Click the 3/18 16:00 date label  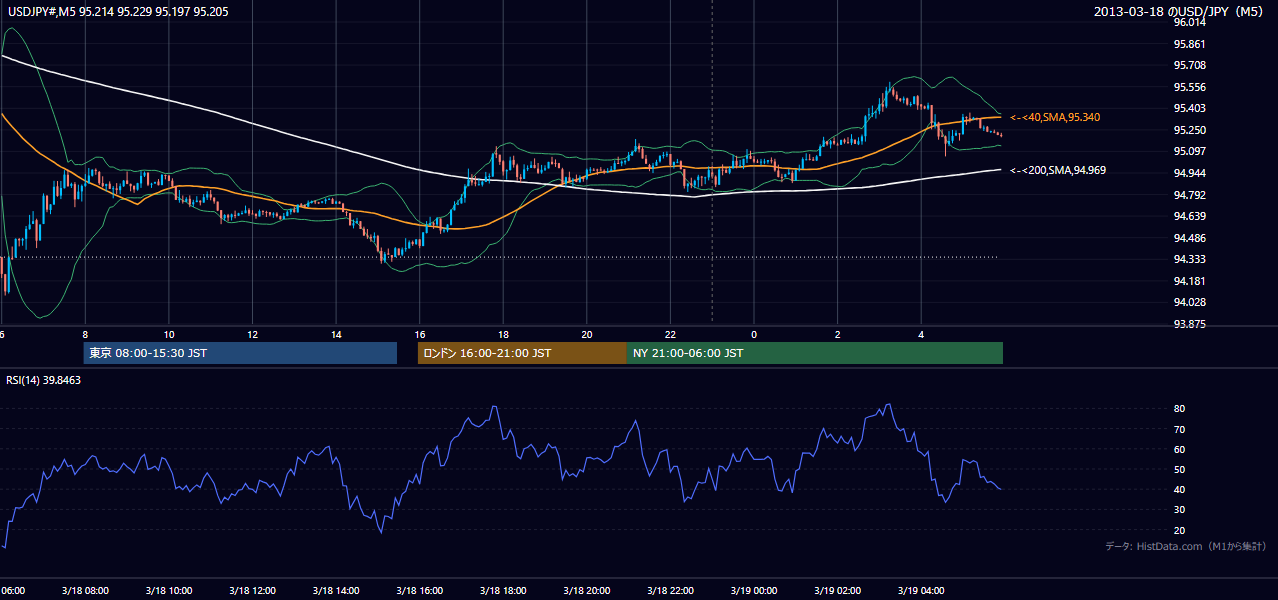point(419,591)
